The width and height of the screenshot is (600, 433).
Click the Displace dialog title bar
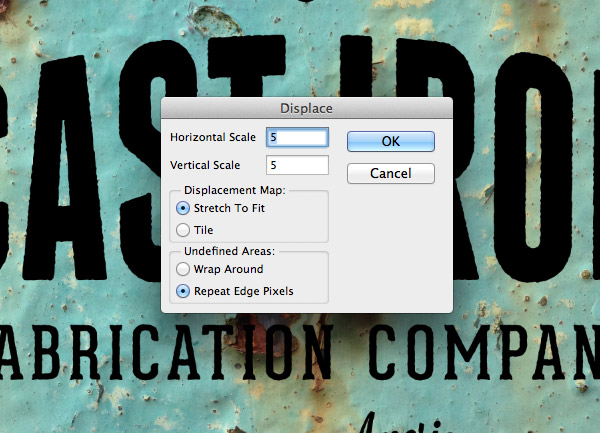307,108
